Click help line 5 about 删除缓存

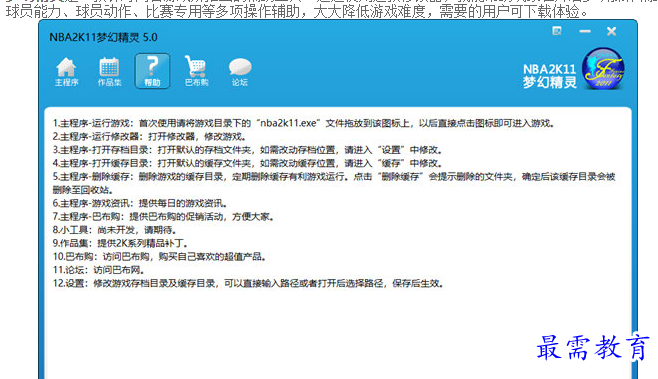pos(334,183)
